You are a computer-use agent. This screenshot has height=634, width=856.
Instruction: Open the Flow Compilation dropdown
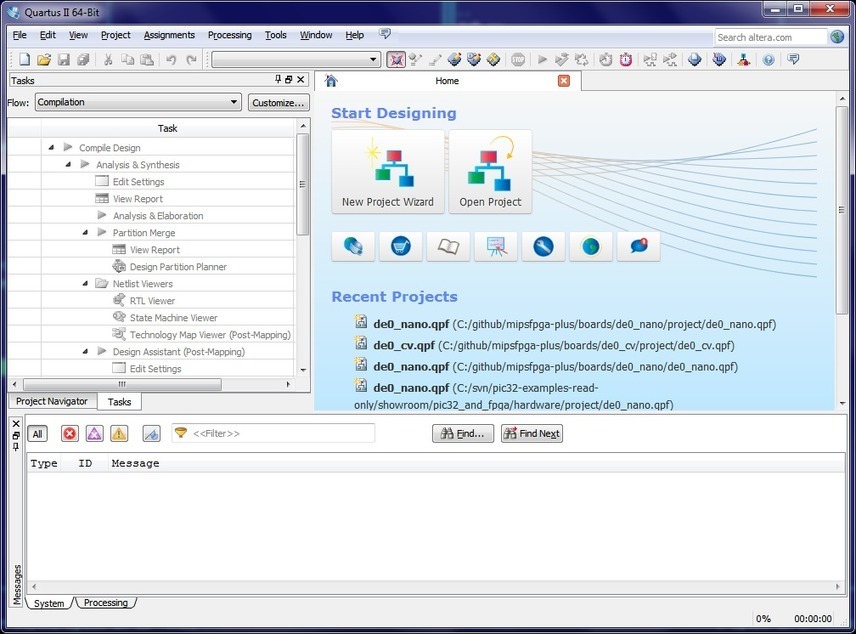click(x=138, y=102)
